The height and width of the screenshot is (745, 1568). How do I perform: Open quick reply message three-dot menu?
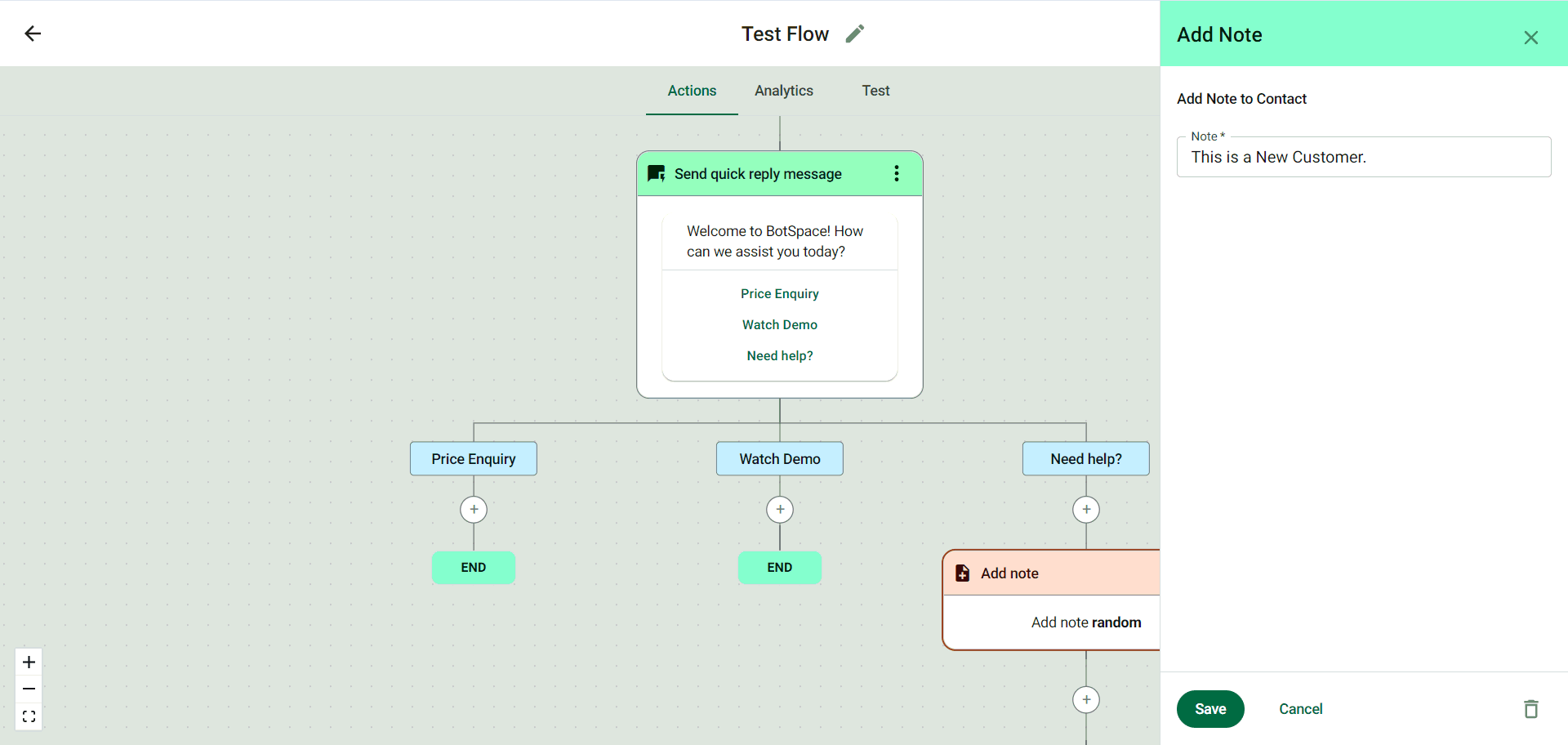point(897,173)
